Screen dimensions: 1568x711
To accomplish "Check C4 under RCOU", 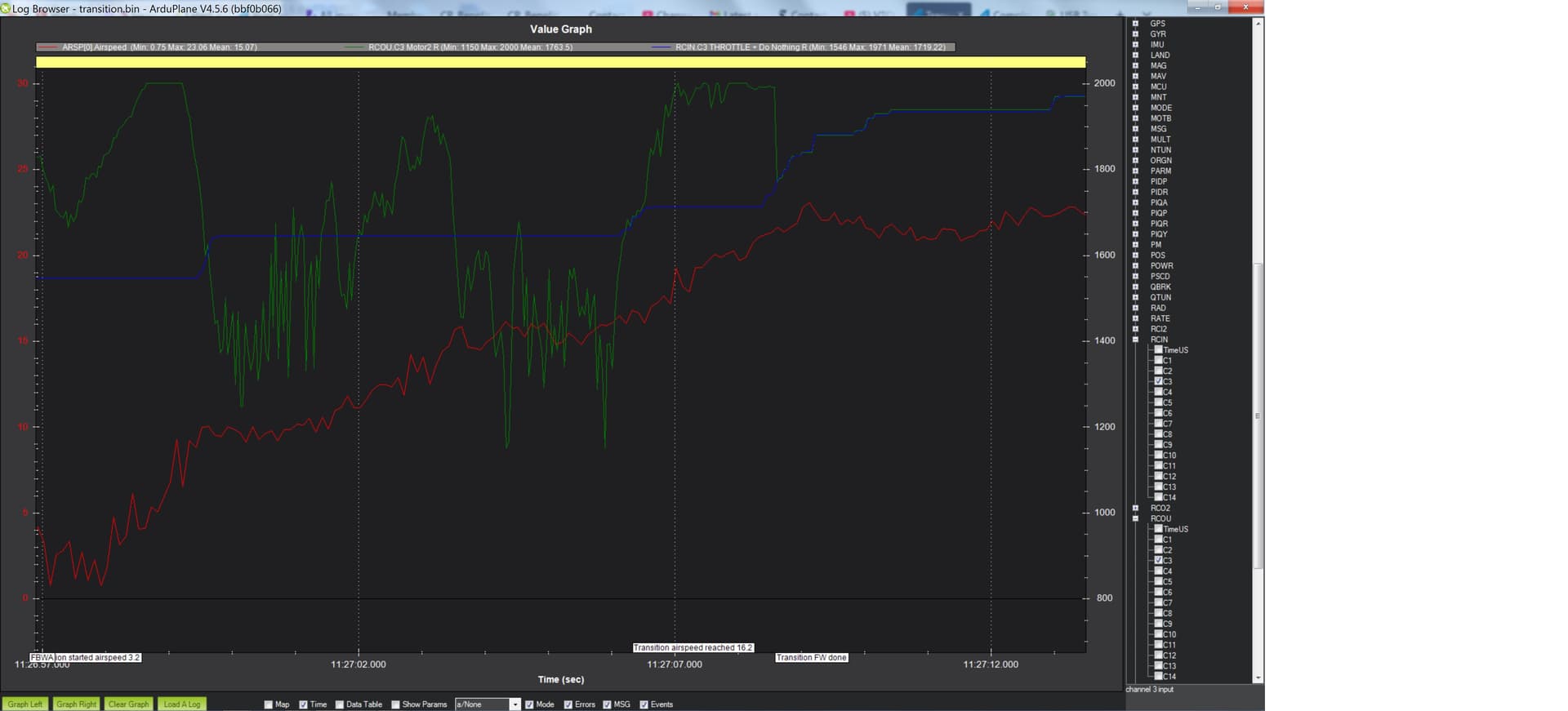I will 1158,571.
